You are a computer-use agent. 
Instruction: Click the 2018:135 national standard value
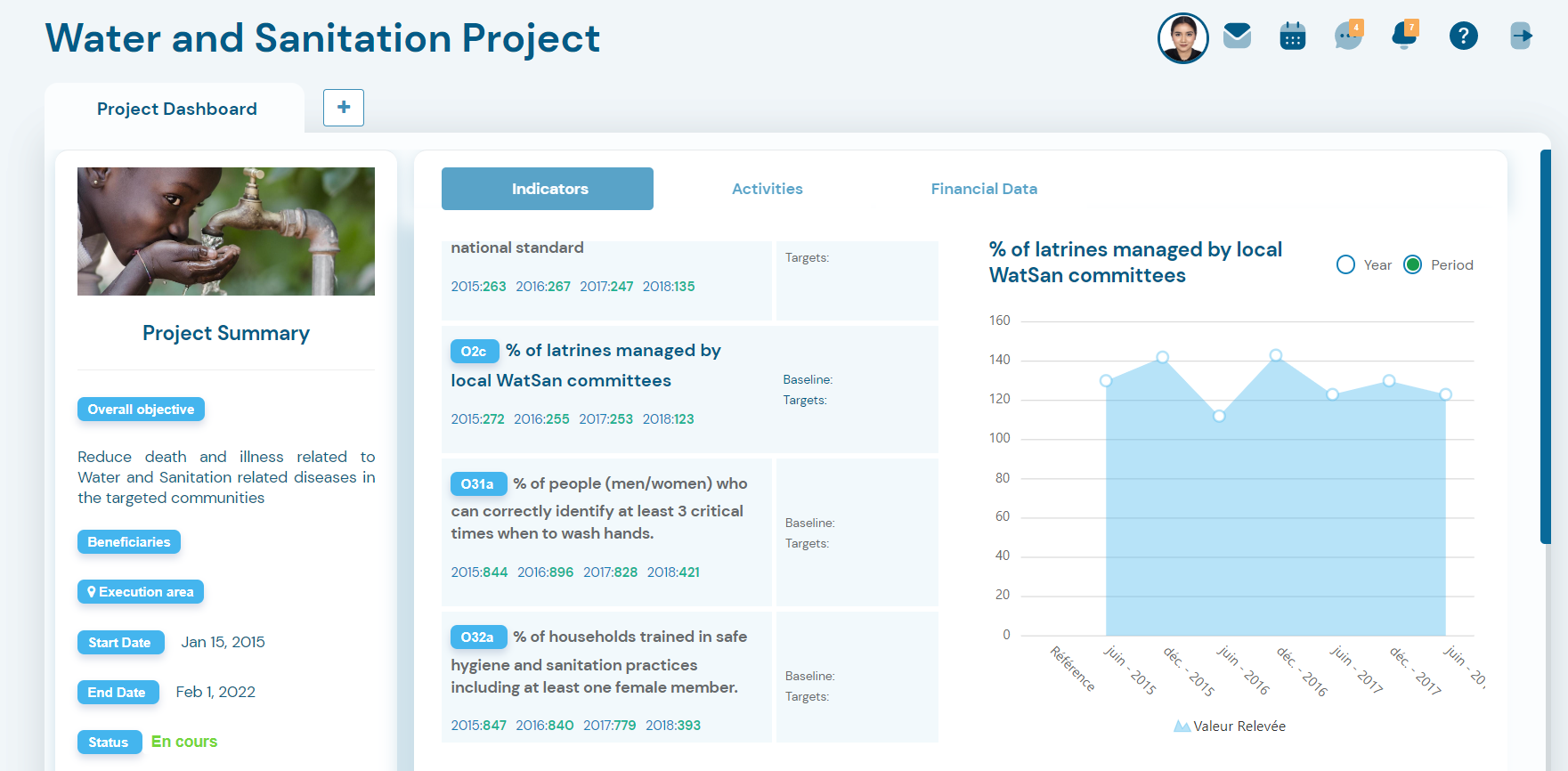669,287
